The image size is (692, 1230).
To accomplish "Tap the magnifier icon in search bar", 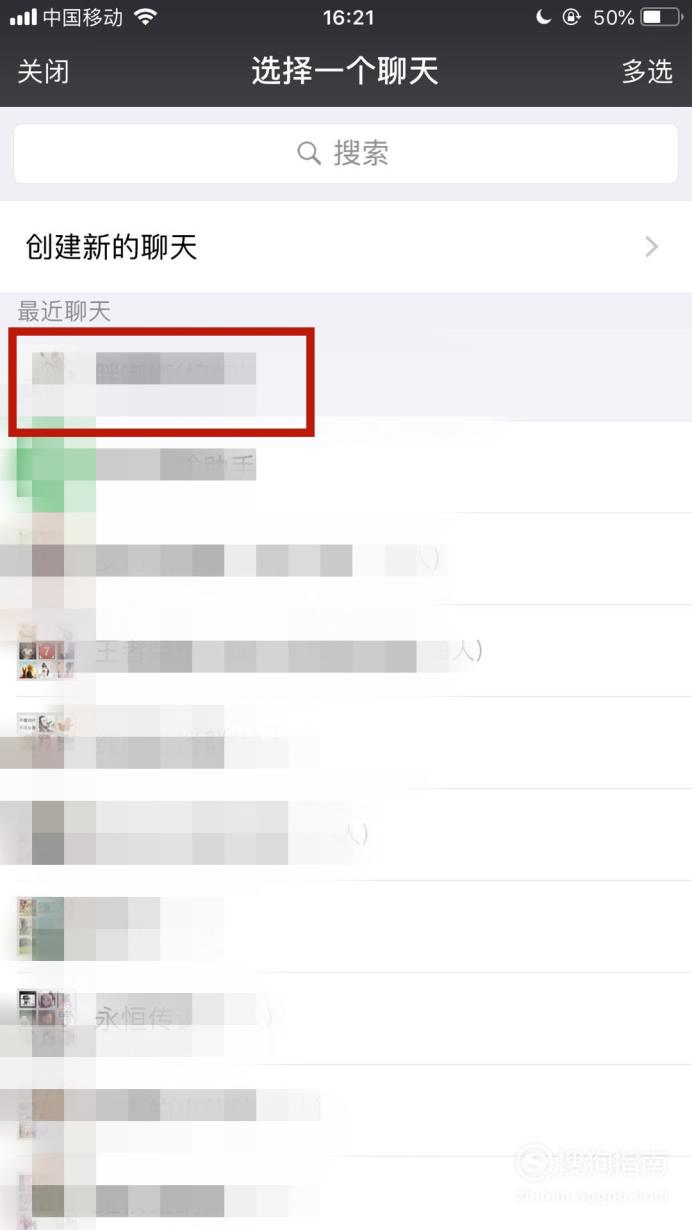I will (309, 153).
